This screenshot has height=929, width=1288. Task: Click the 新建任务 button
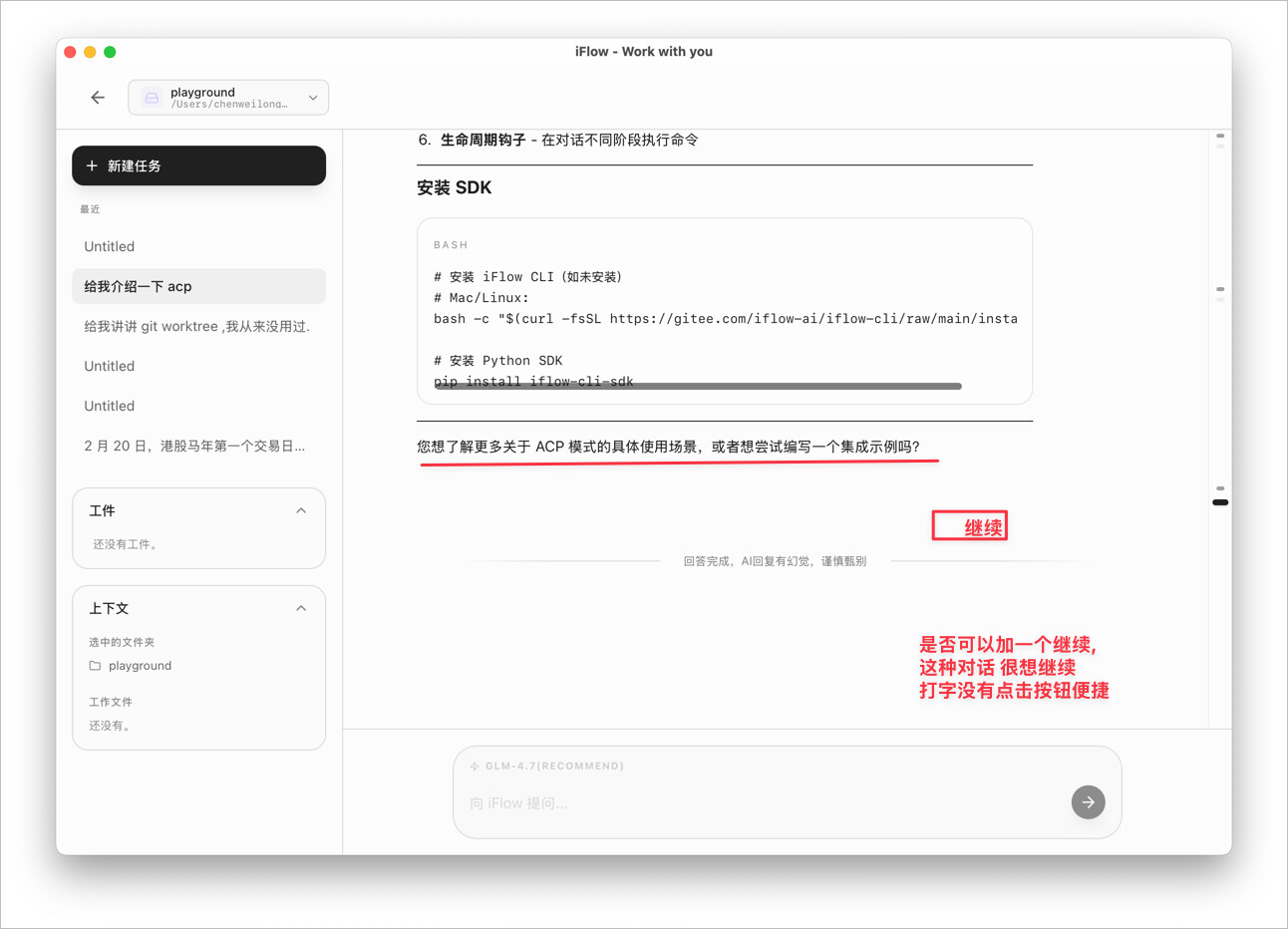[x=198, y=165]
